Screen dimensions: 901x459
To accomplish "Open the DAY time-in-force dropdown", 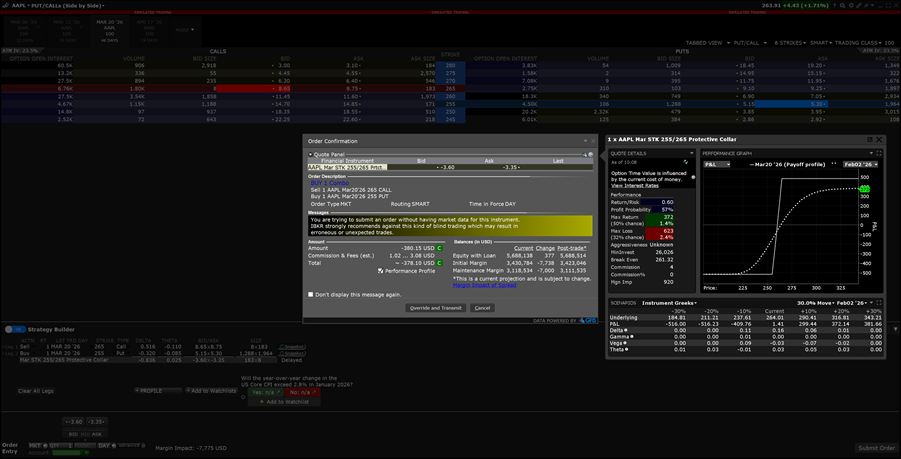I will pyautogui.click(x=106, y=445).
